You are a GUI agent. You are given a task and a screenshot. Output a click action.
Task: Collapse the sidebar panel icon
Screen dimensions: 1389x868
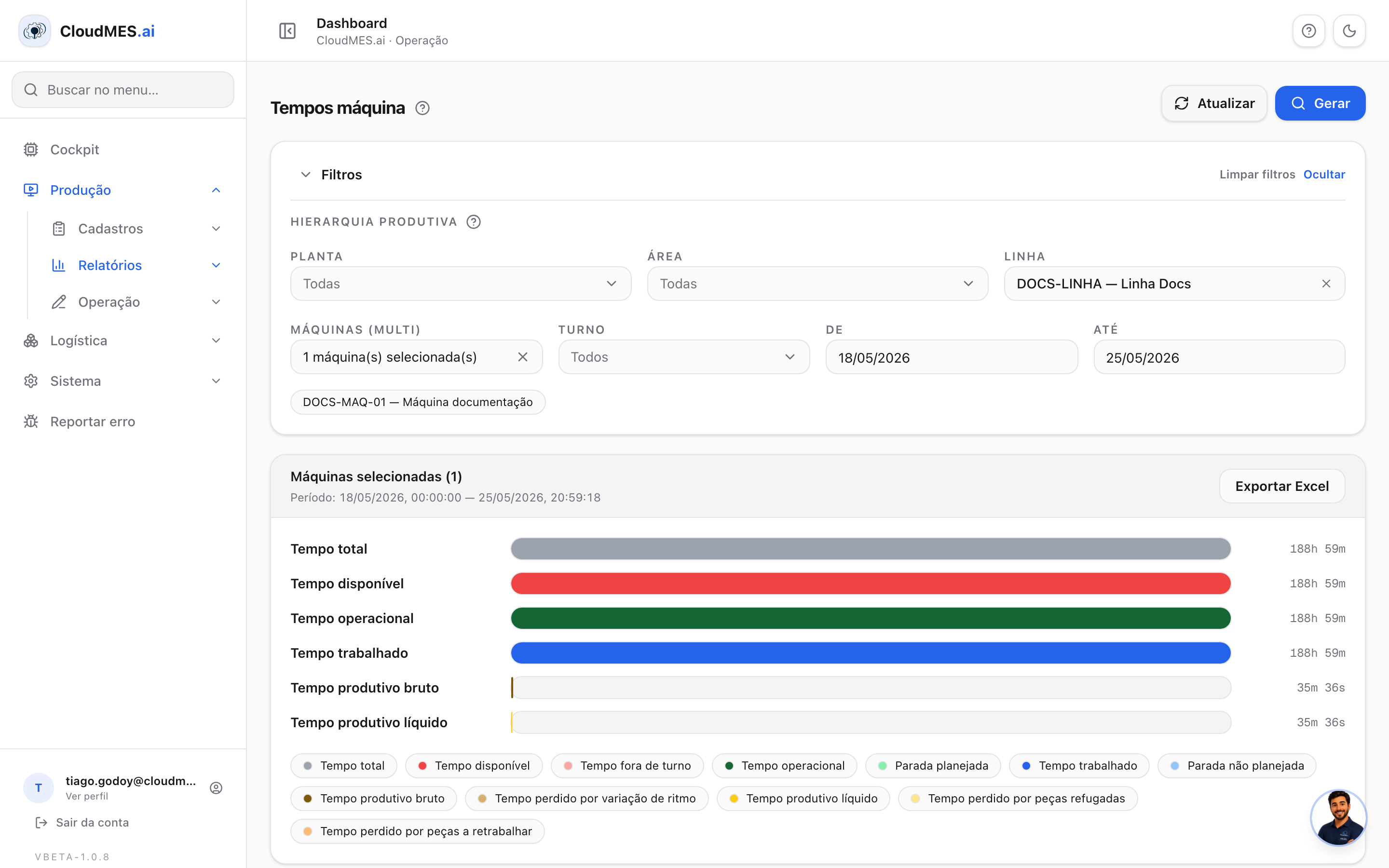pos(287,31)
